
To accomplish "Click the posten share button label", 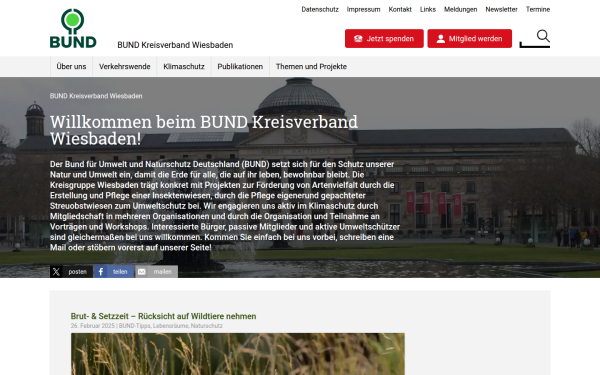I will [78, 272].
